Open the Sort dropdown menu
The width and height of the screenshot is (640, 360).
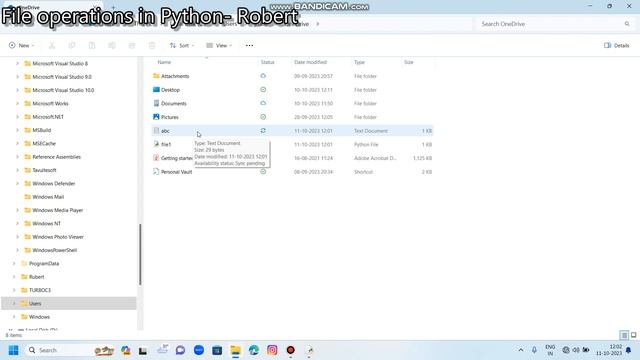(182, 45)
